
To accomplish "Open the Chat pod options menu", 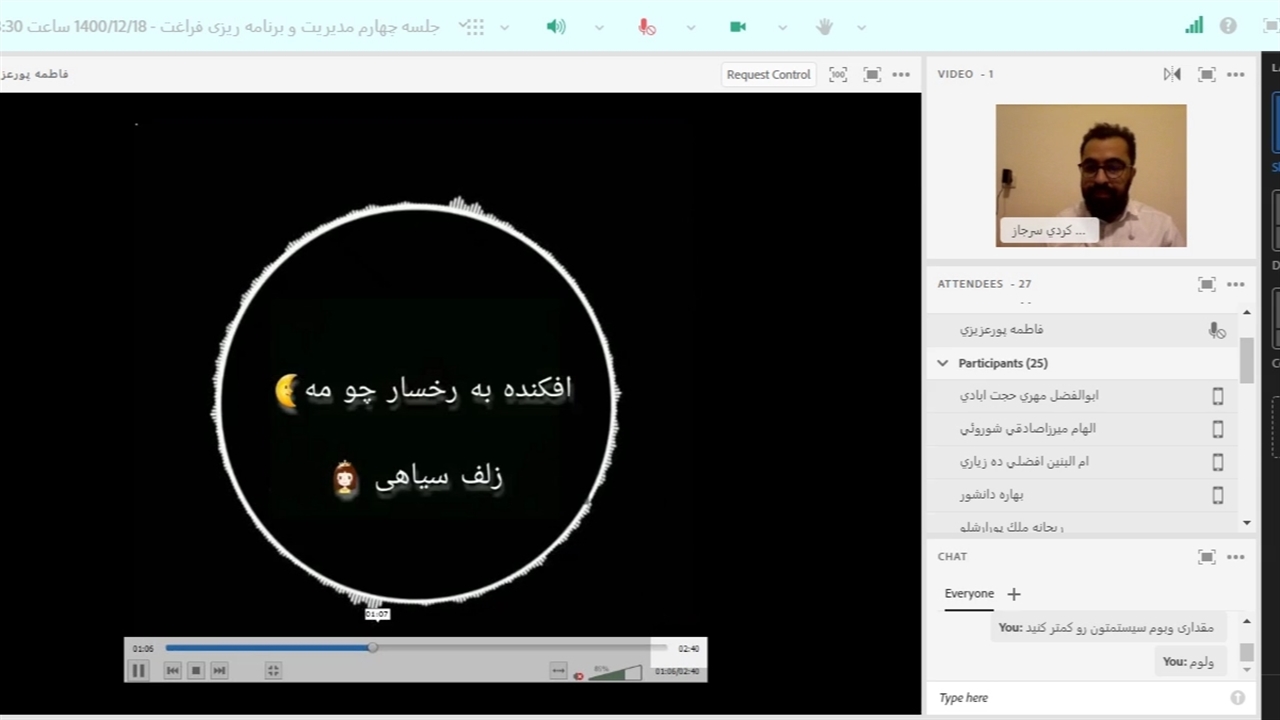I will click(1236, 557).
